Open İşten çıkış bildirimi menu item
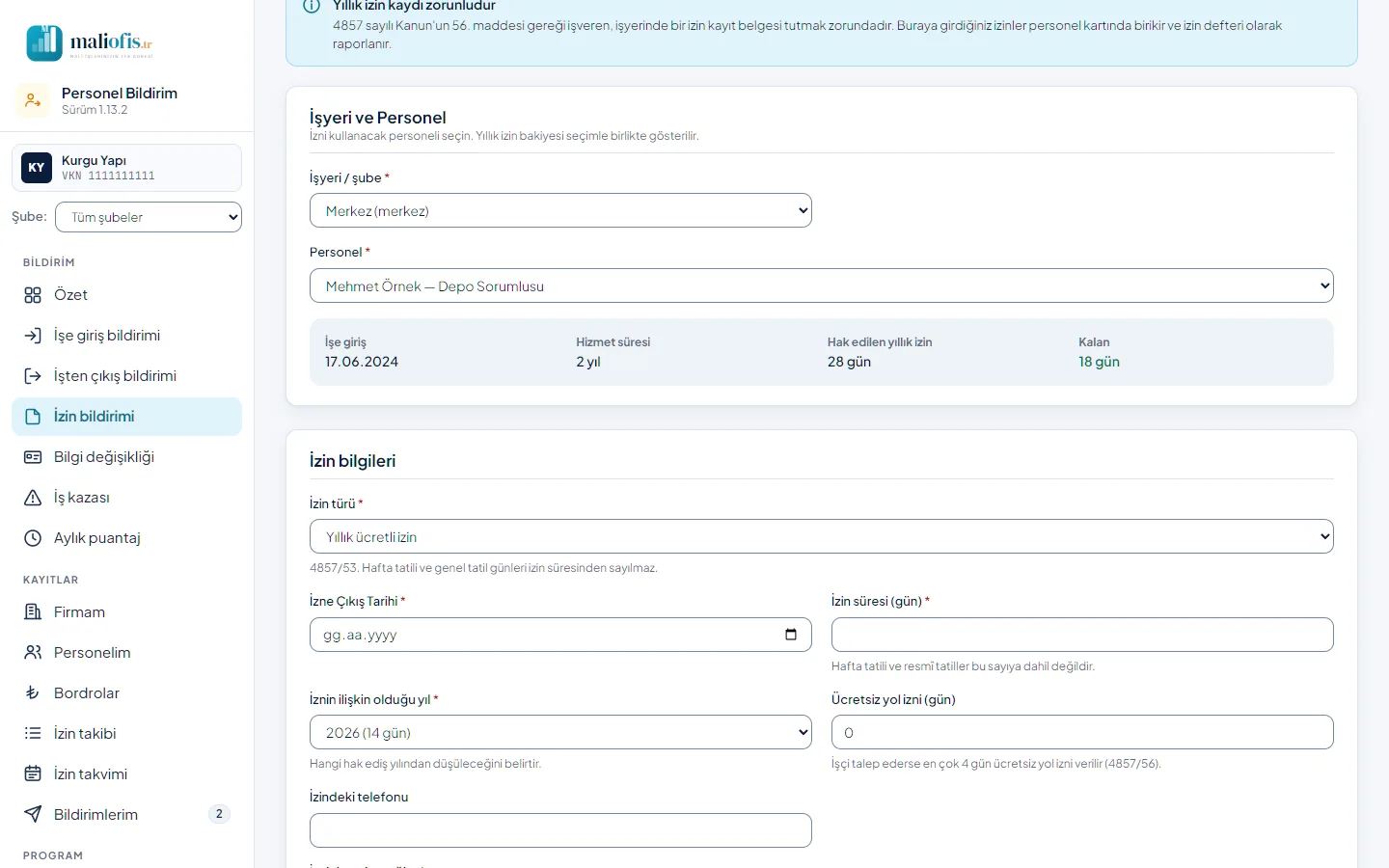Screen dimensions: 1389x868 click(126, 376)
